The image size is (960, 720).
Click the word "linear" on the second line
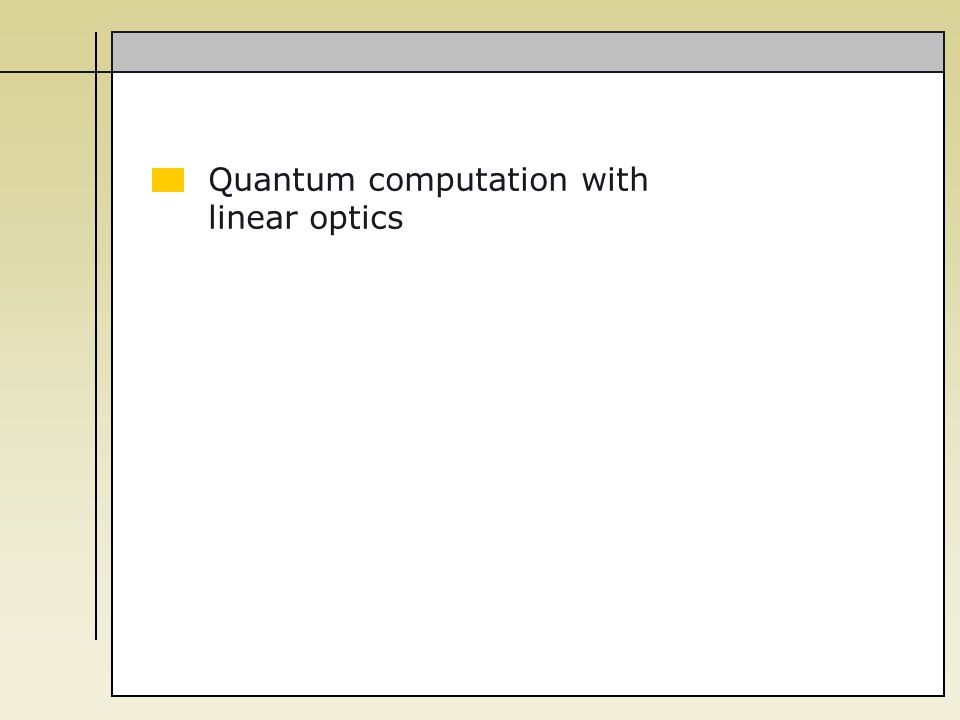(253, 217)
